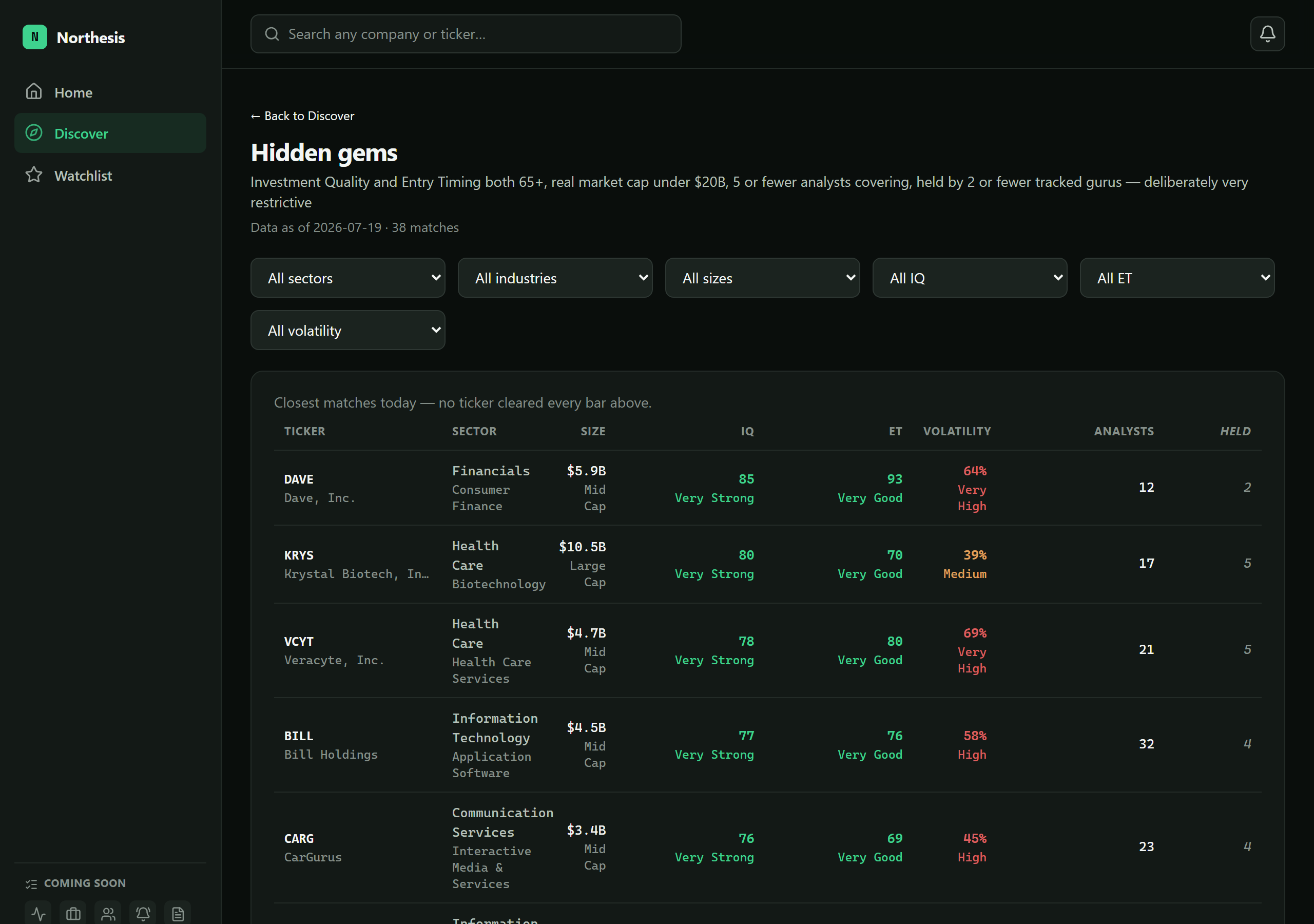1314x924 pixels.
Task: Click the Coming Soon checklist icon
Action: (x=31, y=883)
